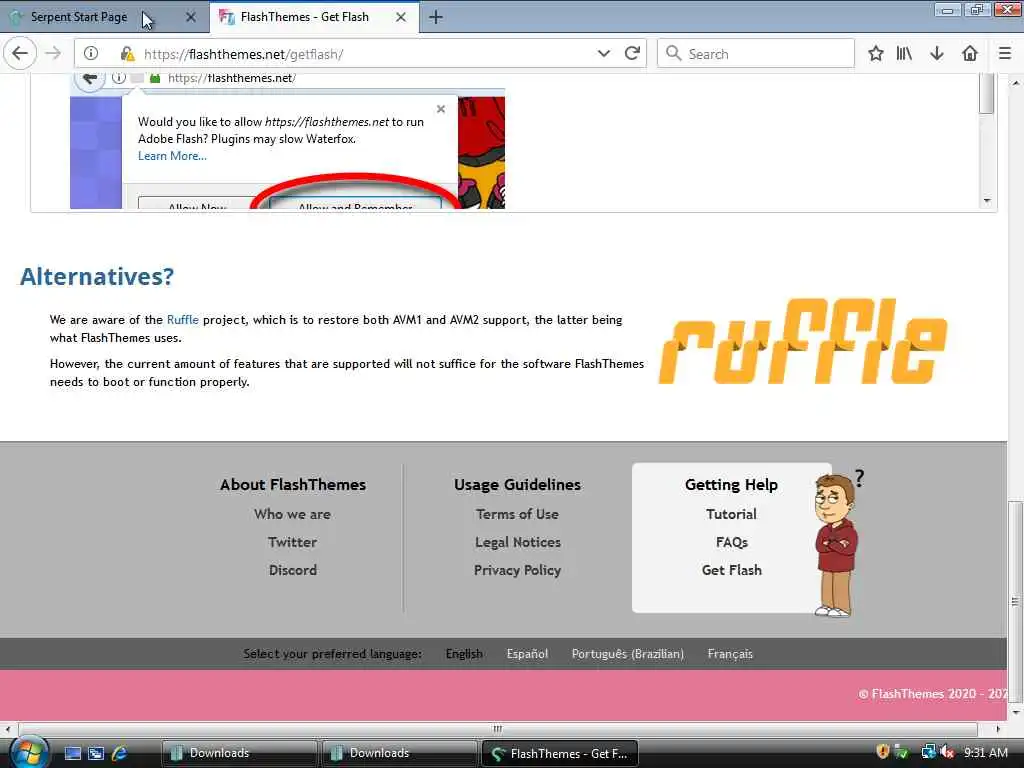Screen dimensions: 1024x768
Task: Click the muted volume tray icon
Action: [947, 752]
